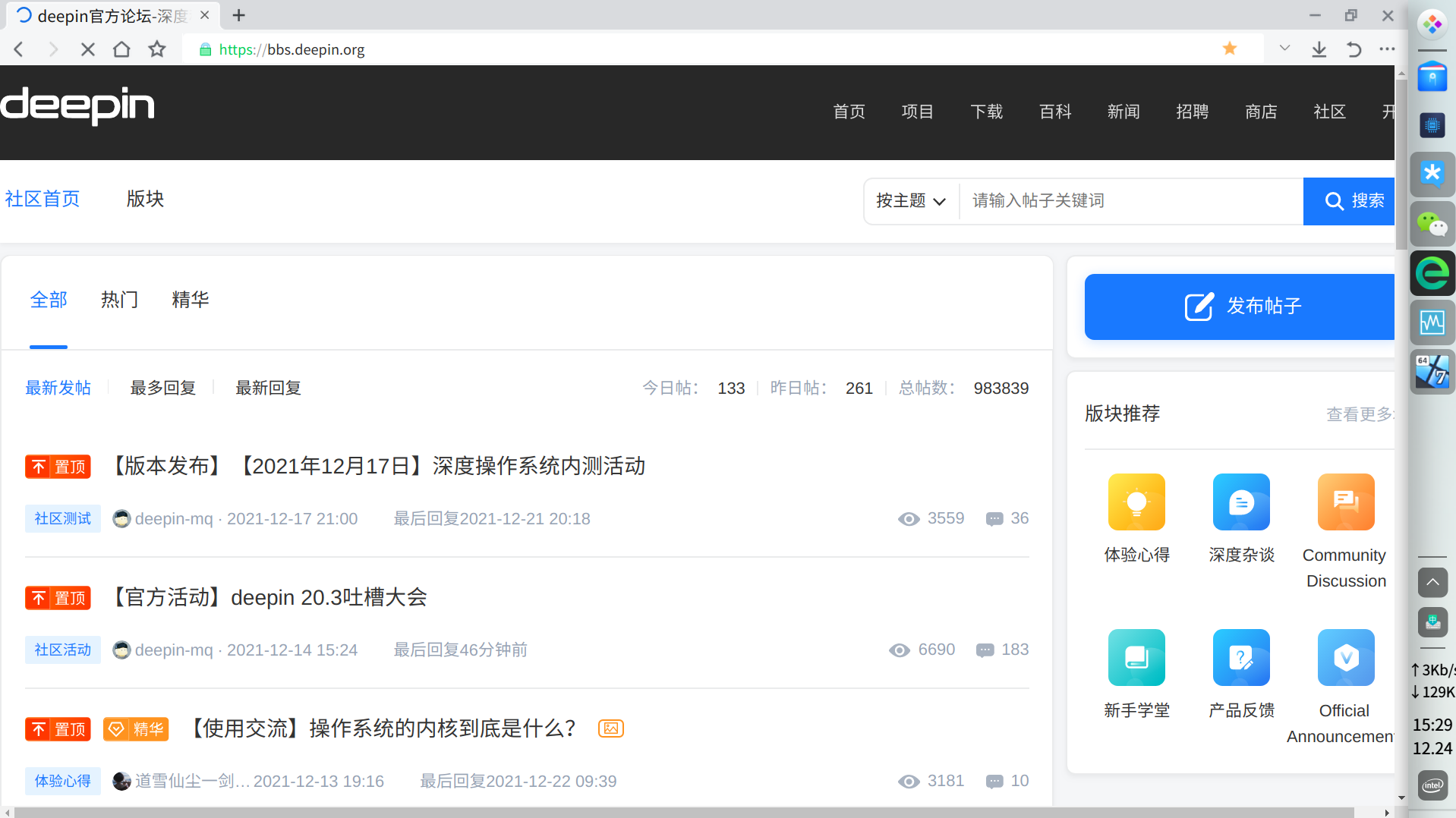Viewport: 1456px width, 818px height.
Task: Open the Official Announcement board icon
Action: pos(1346,657)
